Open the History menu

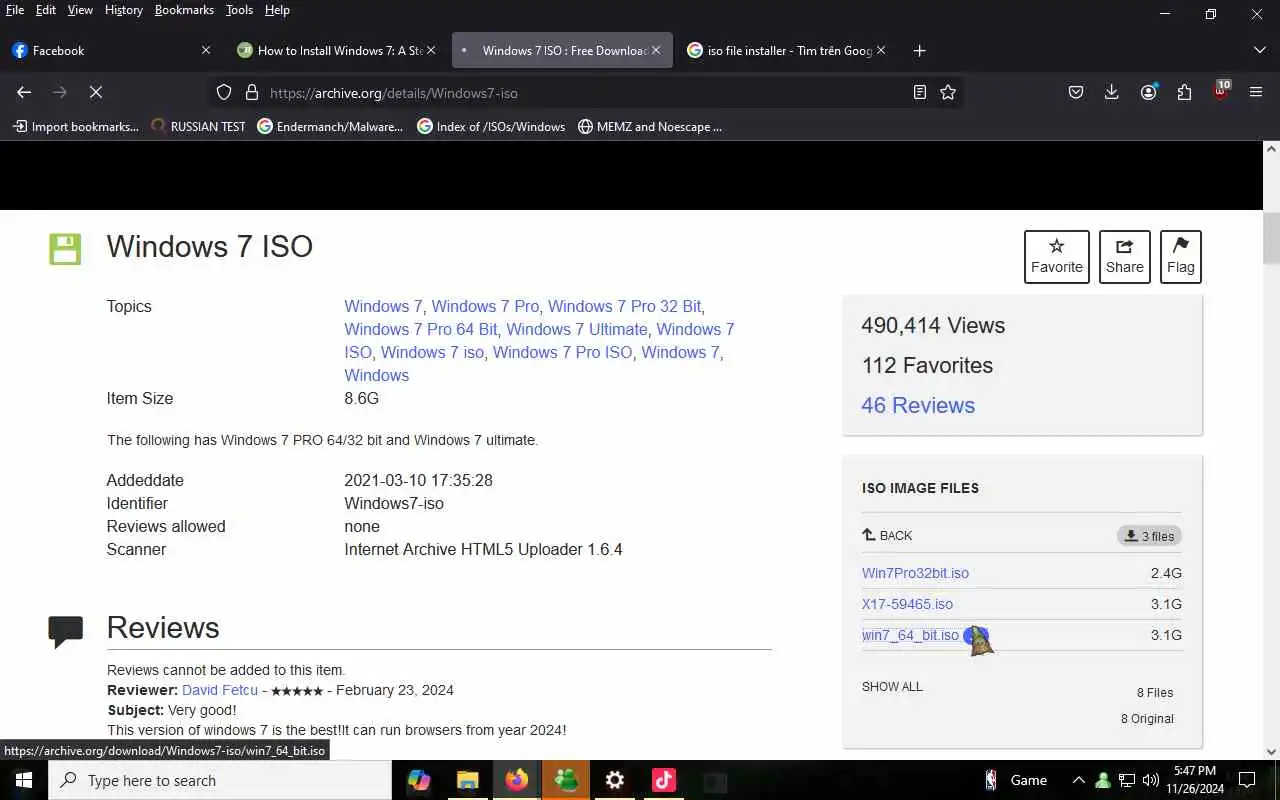[124, 10]
